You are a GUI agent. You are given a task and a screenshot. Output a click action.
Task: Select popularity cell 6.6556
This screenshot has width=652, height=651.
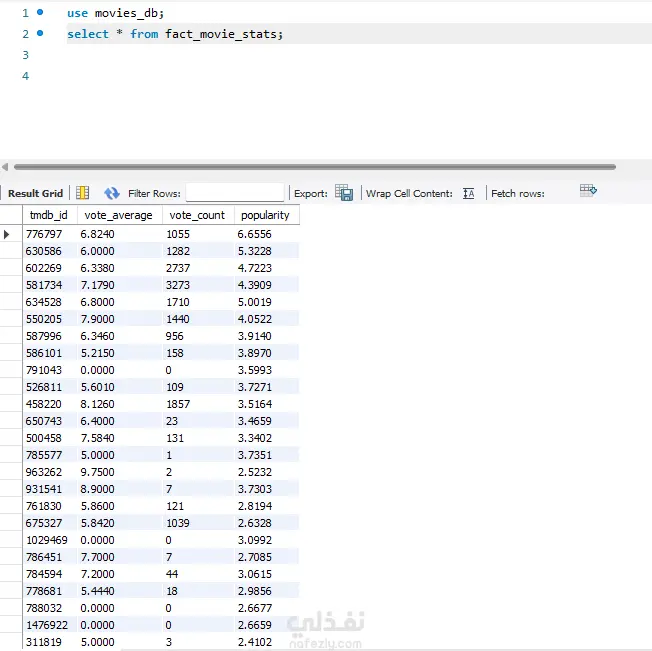point(267,234)
